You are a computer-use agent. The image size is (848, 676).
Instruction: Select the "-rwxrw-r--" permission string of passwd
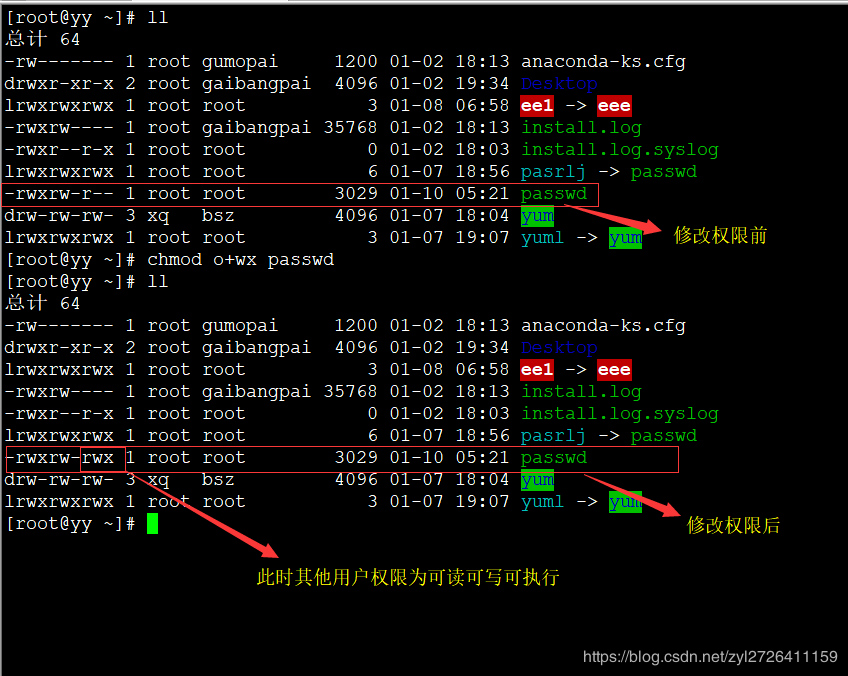[x=59, y=194]
